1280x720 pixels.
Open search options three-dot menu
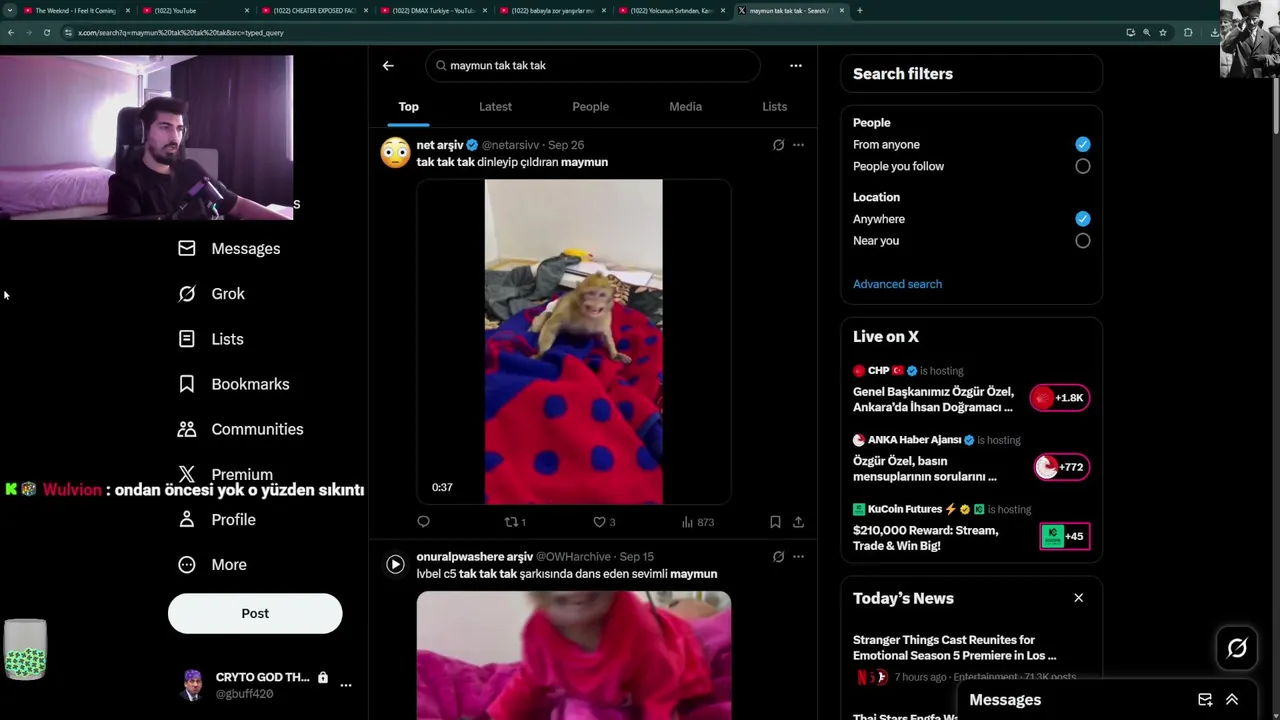[796, 66]
